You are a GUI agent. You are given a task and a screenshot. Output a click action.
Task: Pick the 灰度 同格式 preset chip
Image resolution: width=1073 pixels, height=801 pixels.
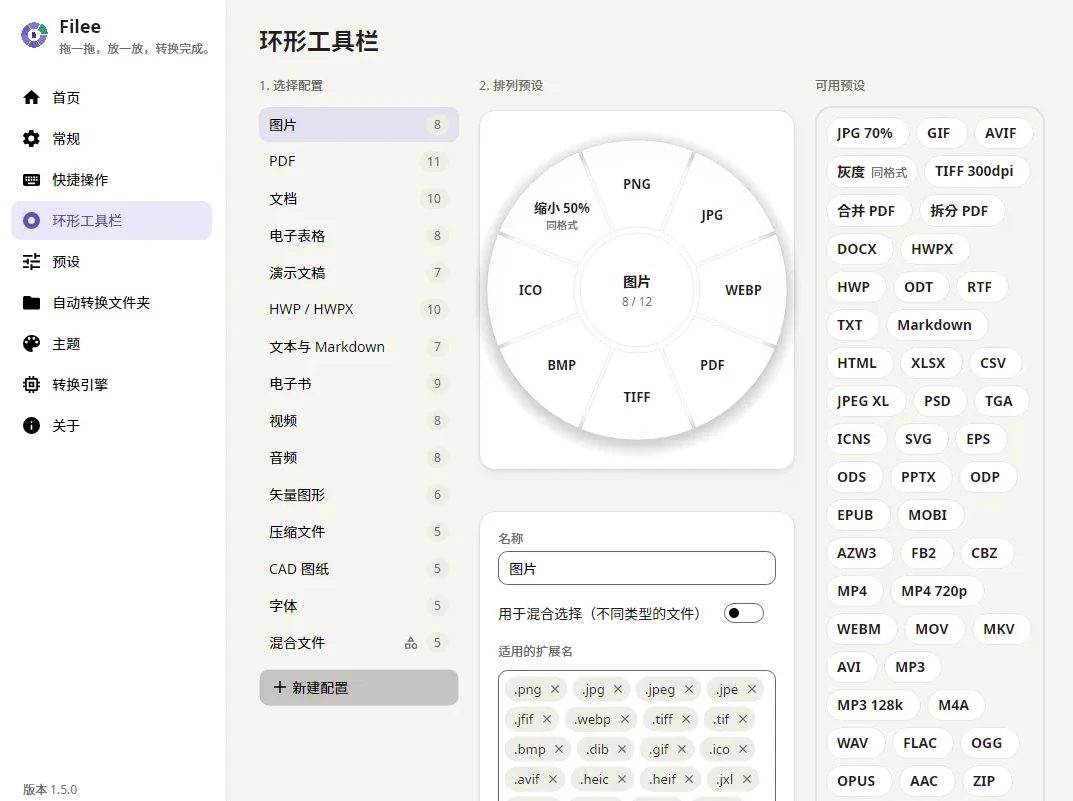(872, 172)
